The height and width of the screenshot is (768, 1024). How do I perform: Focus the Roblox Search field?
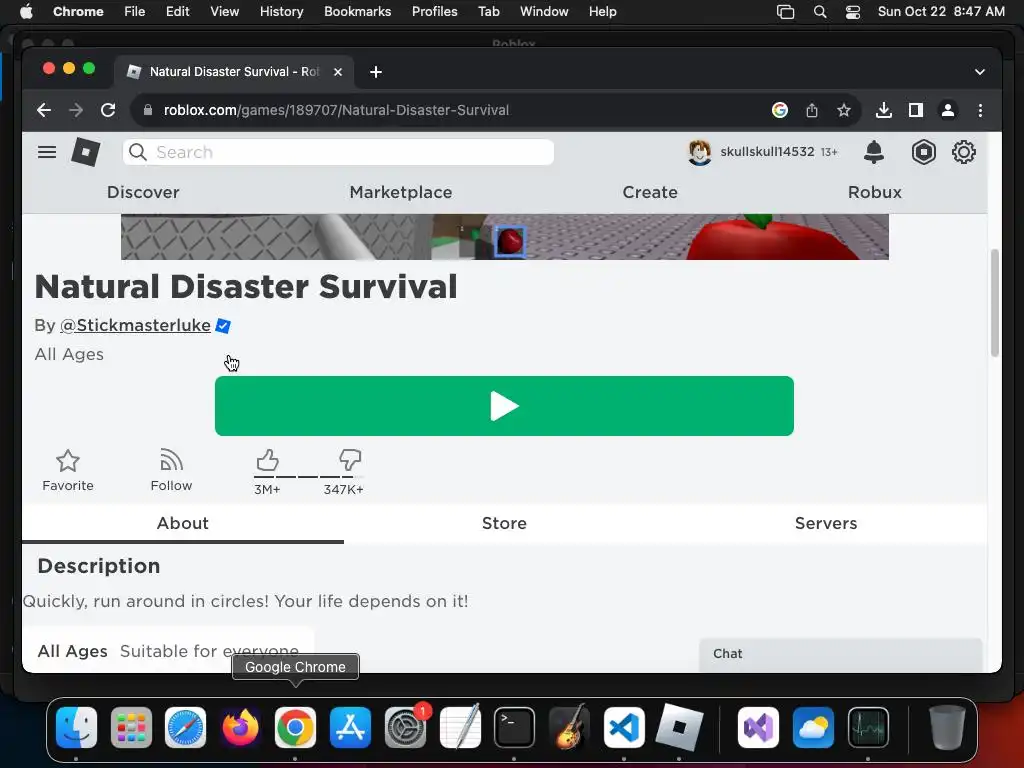pyautogui.click(x=338, y=152)
